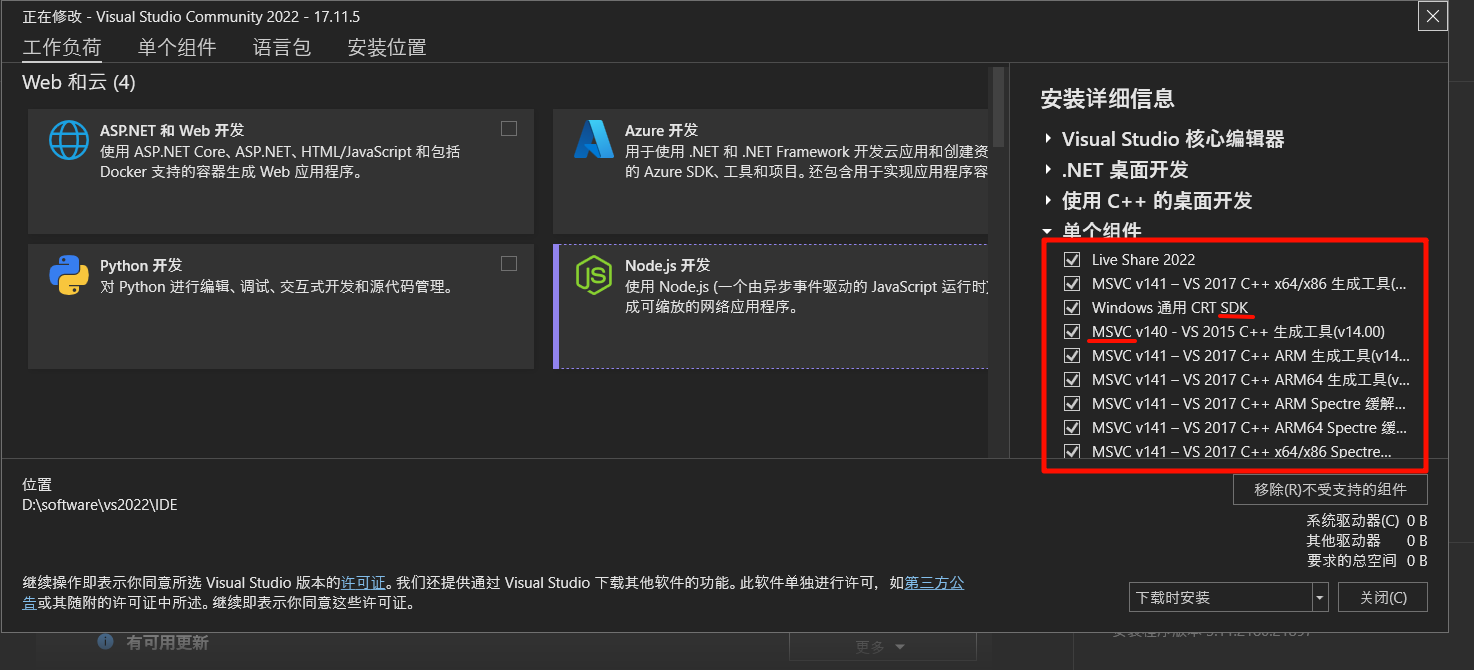Click the 安装详细信息 heading
Image resolution: width=1474 pixels, height=670 pixels.
click(1108, 98)
